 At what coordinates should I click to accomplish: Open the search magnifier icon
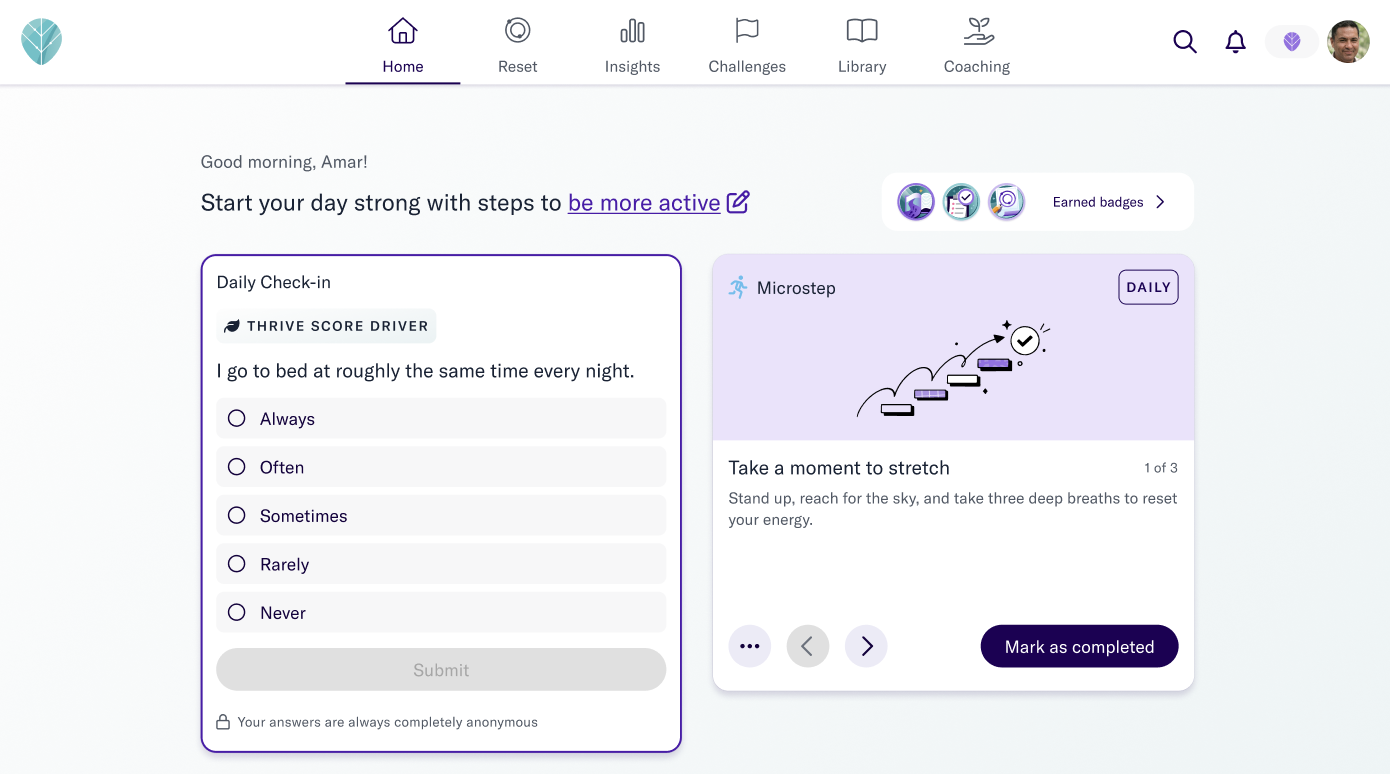point(1185,42)
